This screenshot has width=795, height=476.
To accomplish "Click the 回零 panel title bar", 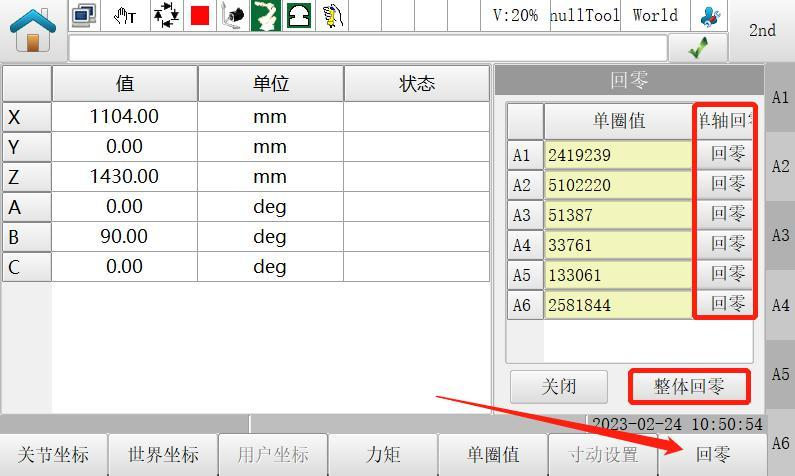I will [x=629, y=80].
